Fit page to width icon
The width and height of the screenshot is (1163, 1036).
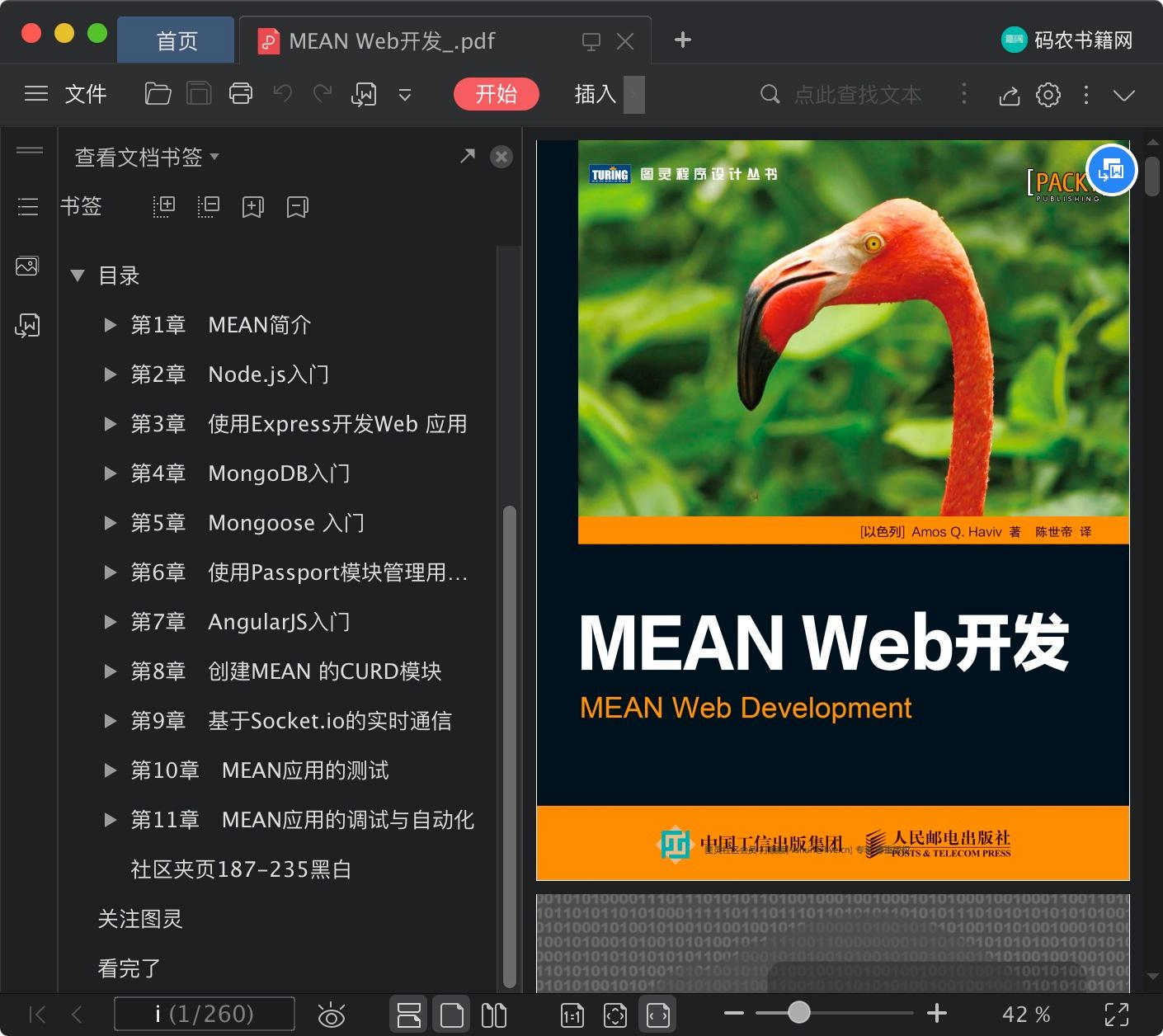click(658, 1015)
